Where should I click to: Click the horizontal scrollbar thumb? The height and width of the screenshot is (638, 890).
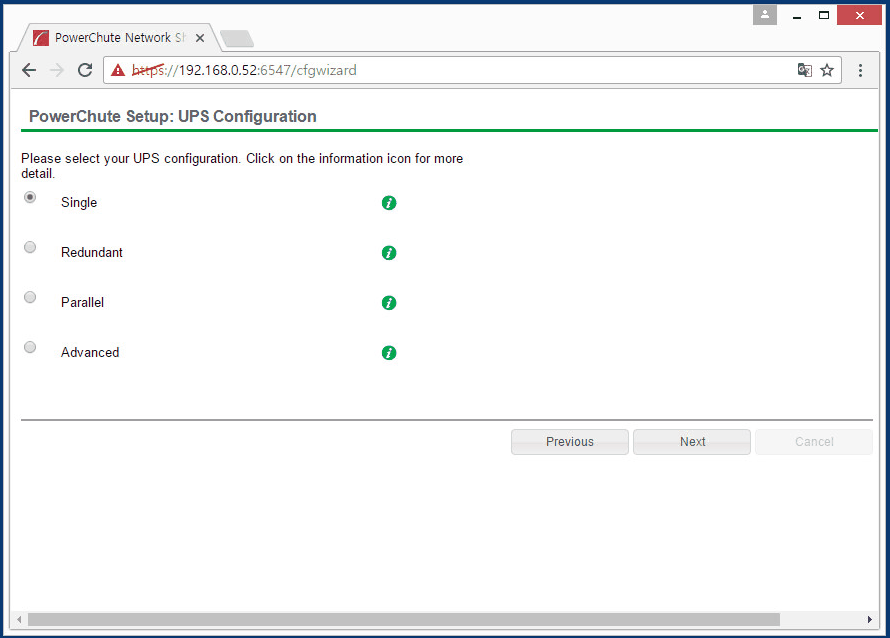click(404, 619)
